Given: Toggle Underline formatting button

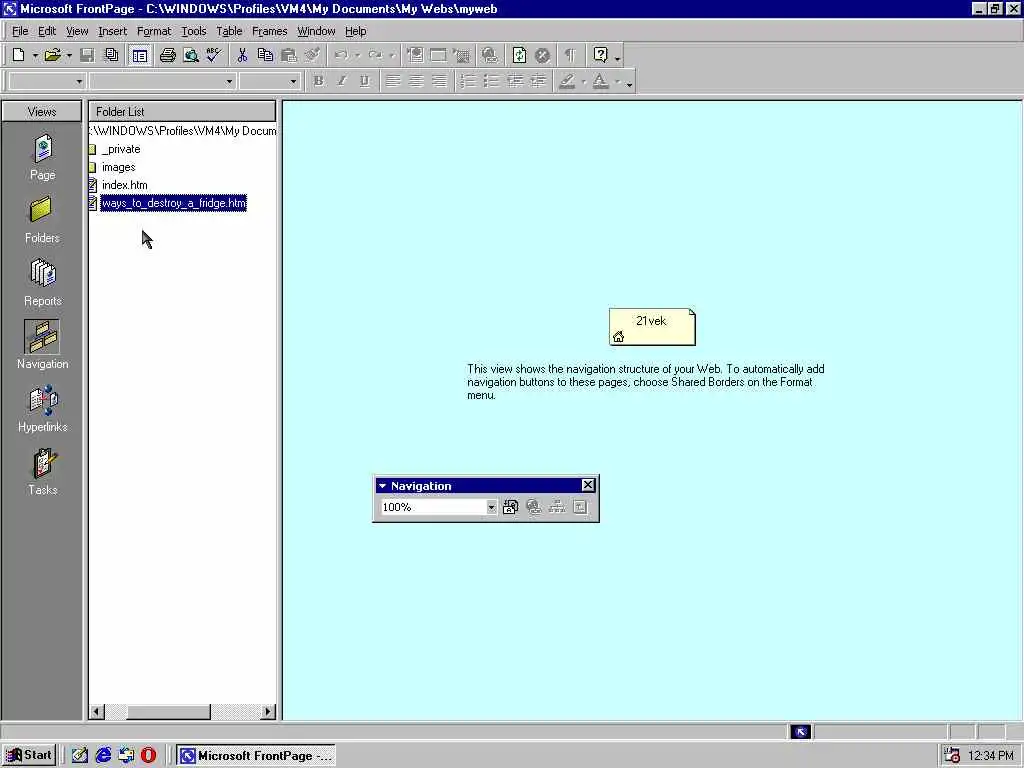Looking at the screenshot, I should point(364,82).
